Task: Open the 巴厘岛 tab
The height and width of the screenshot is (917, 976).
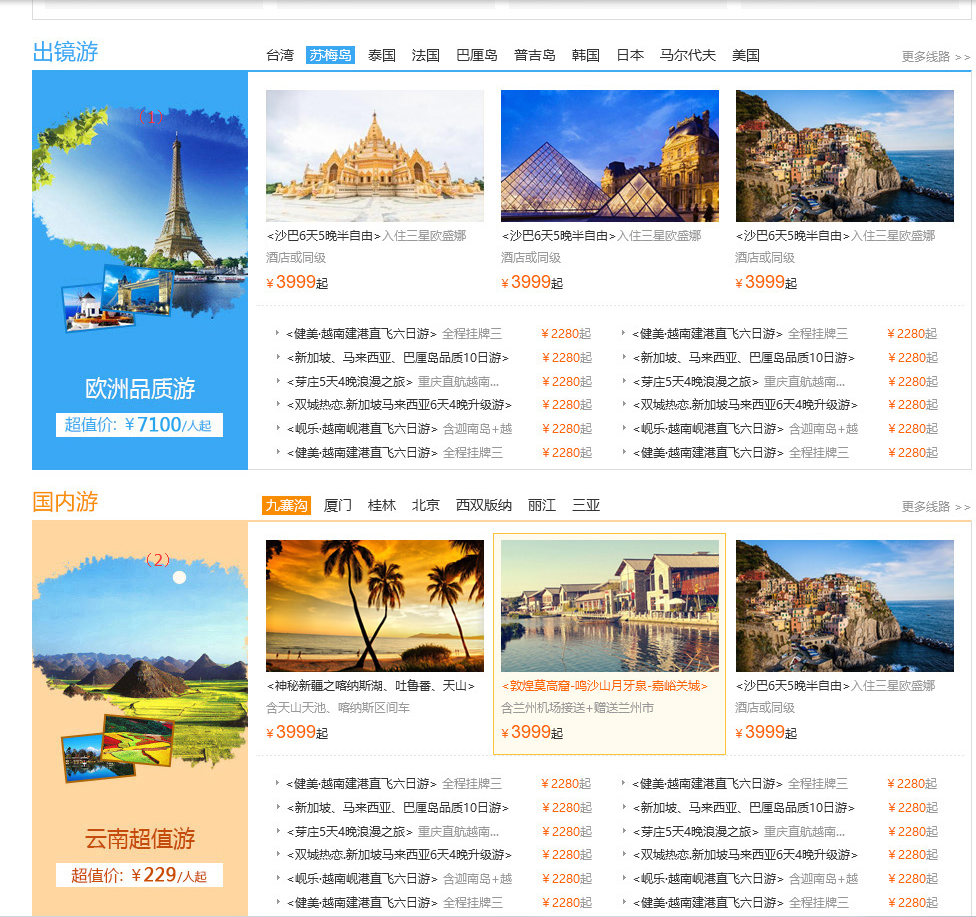Action: point(477,56)
